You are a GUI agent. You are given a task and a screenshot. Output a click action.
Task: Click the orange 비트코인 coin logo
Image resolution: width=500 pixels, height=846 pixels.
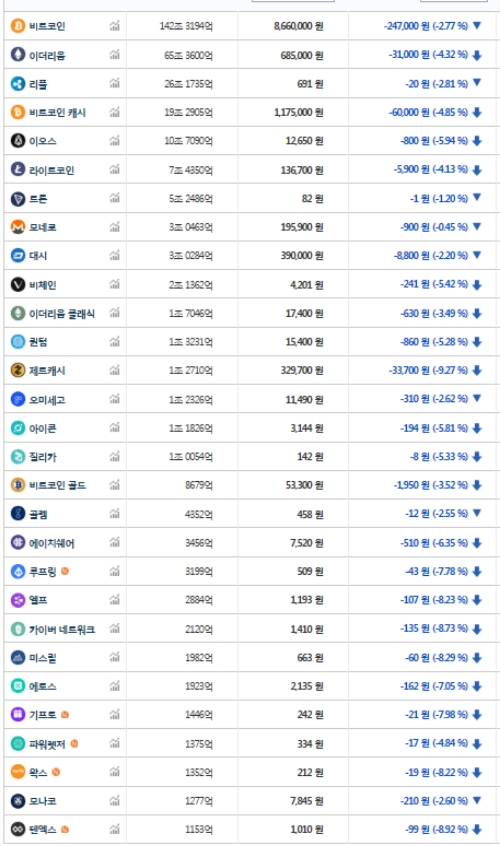tap(18, 25)
